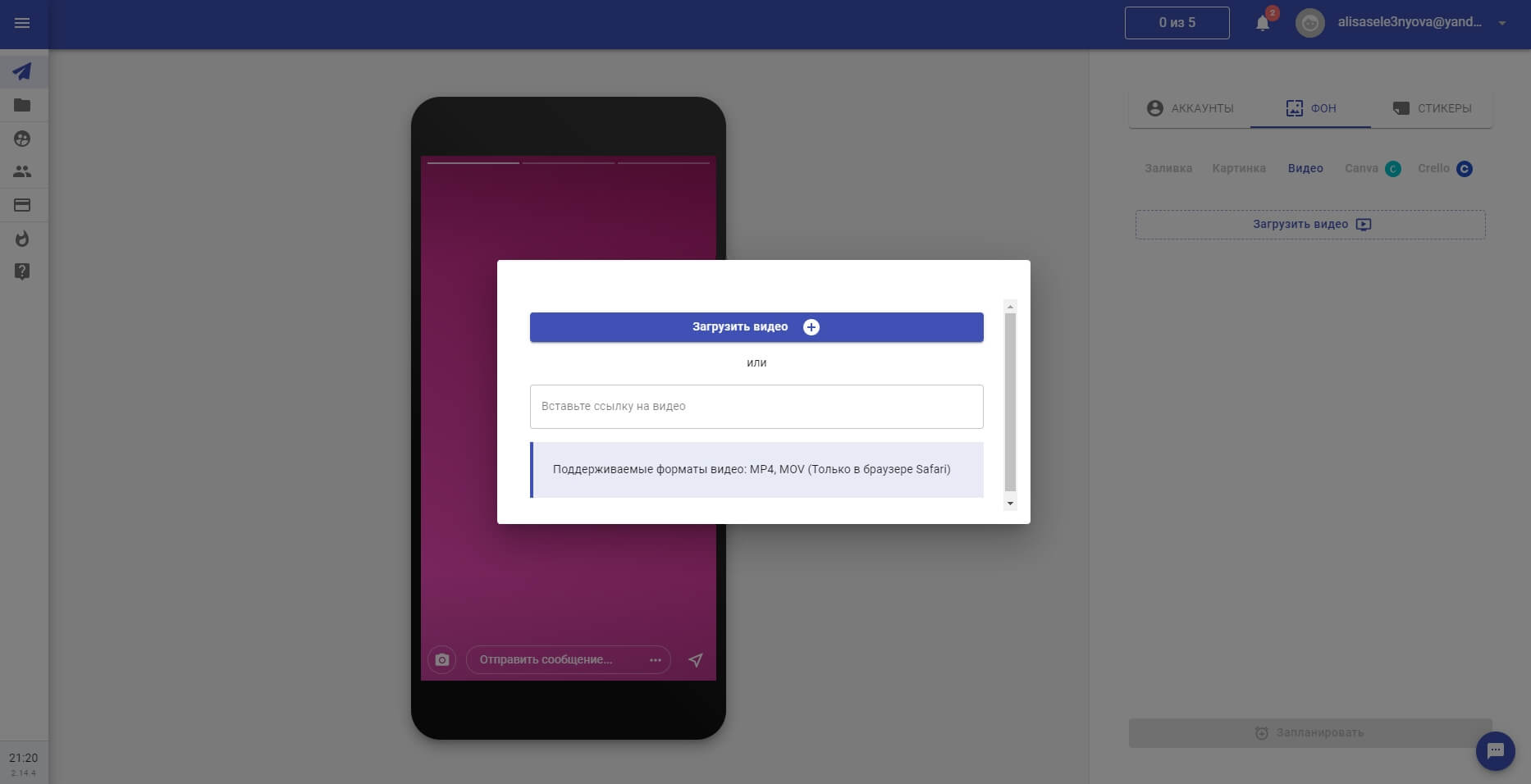Click the people group icon in sidebar

[22, 171]
